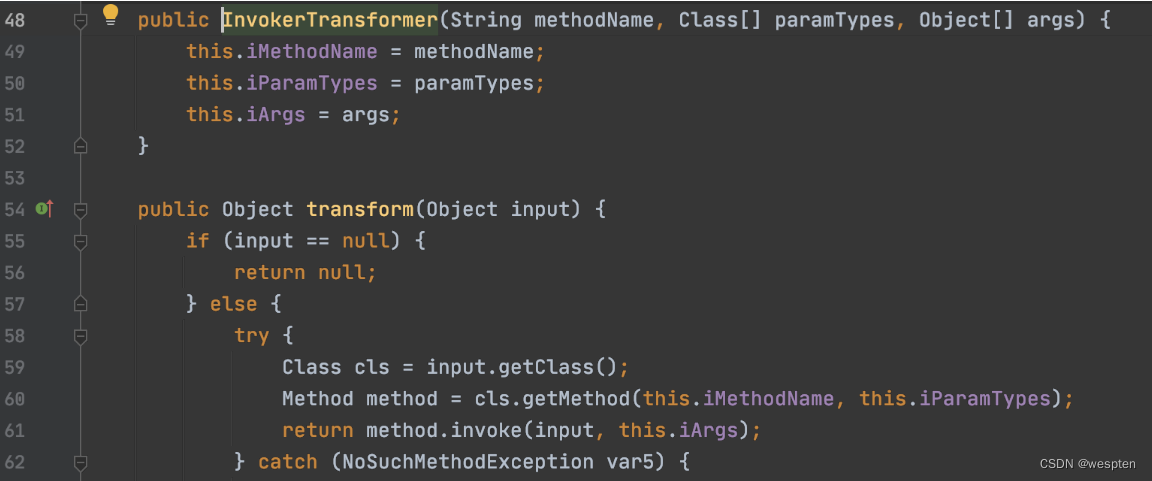Click line number 54 in the gutter

[14, 210]
